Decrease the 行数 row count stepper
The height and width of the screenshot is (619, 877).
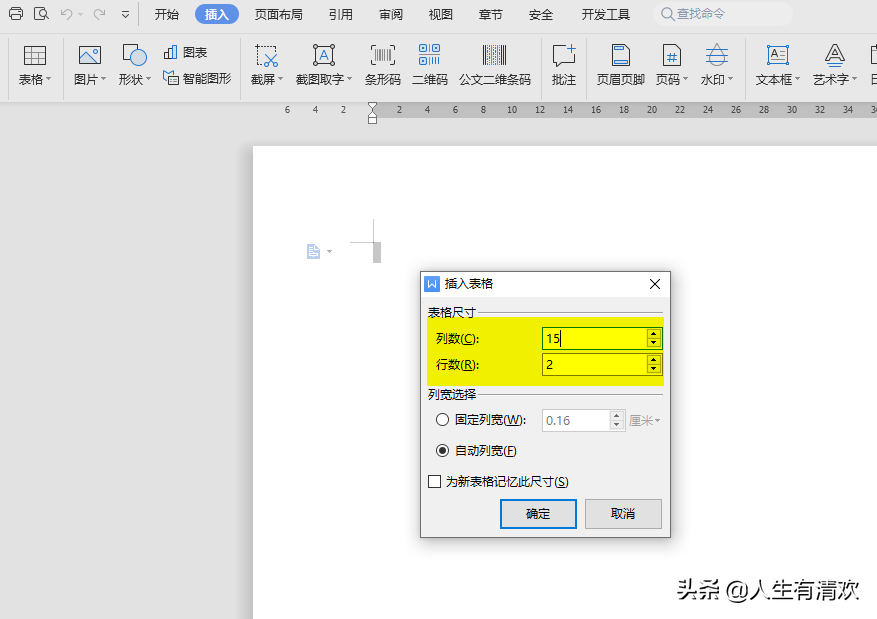[653, 369]
